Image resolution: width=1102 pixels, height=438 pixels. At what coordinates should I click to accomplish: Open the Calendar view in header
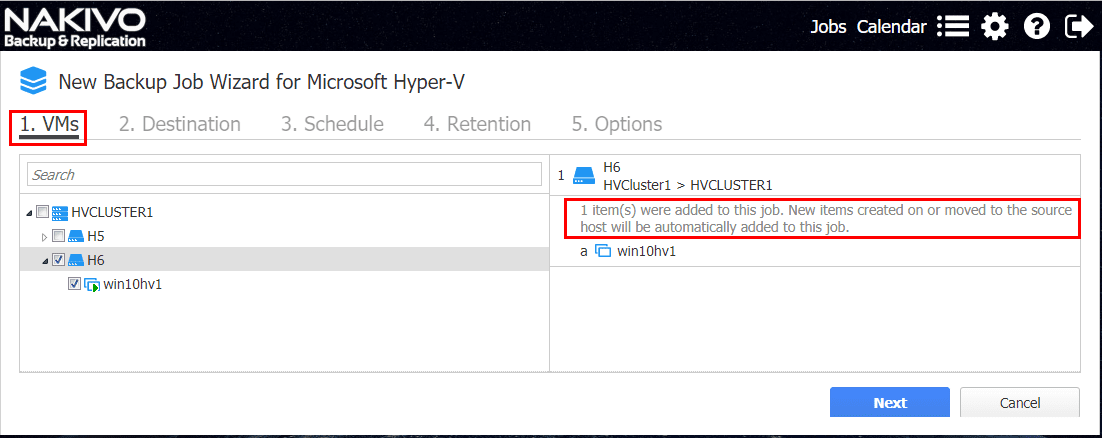[x=892, y=27]
